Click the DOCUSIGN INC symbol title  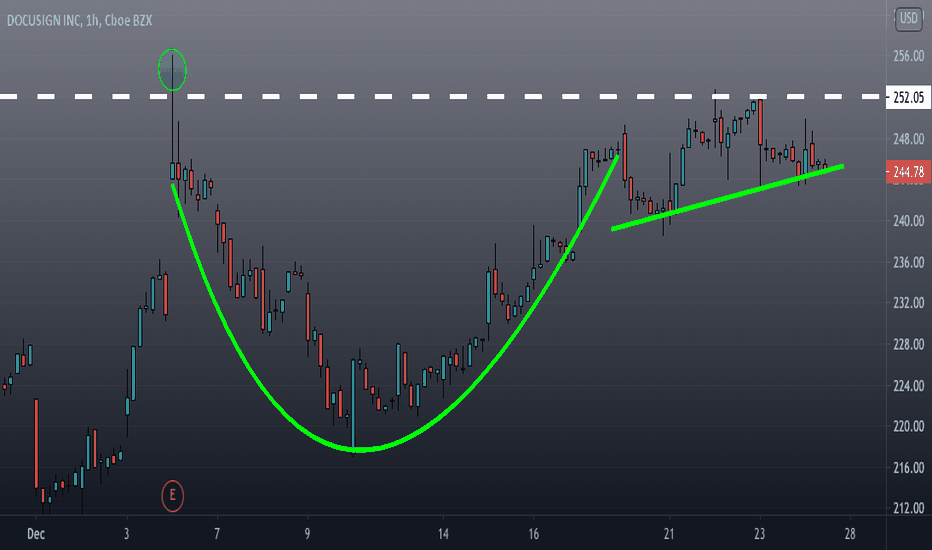coord(80,21)
